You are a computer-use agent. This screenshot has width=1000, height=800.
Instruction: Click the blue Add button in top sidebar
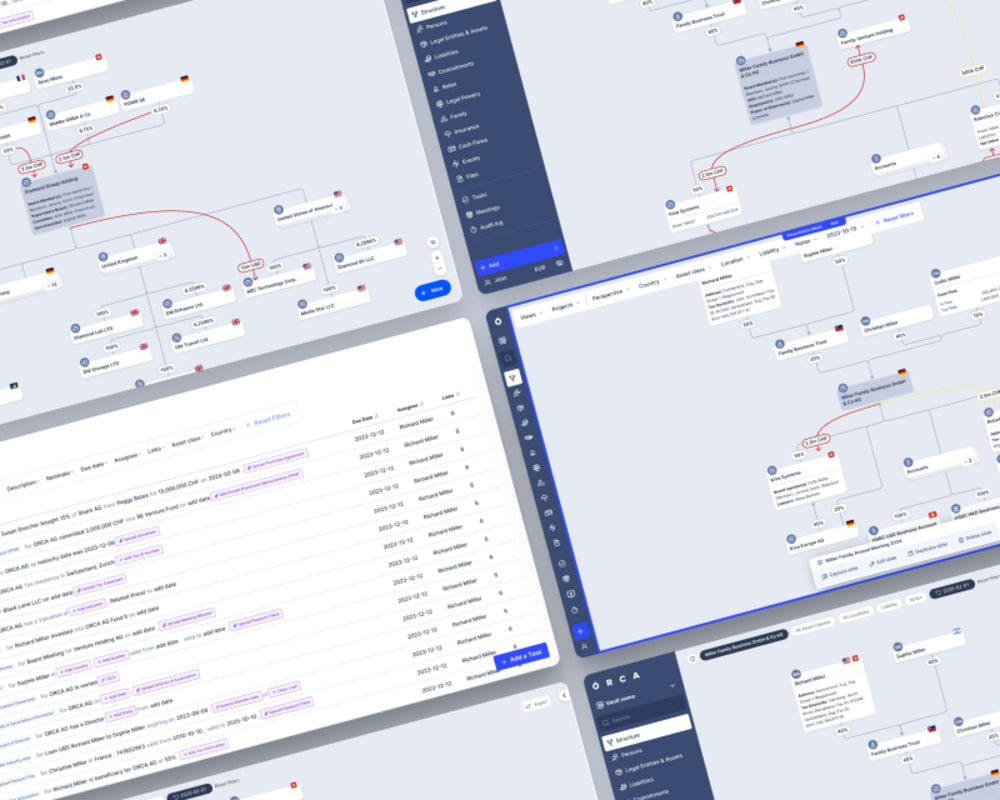coord(518,256)
